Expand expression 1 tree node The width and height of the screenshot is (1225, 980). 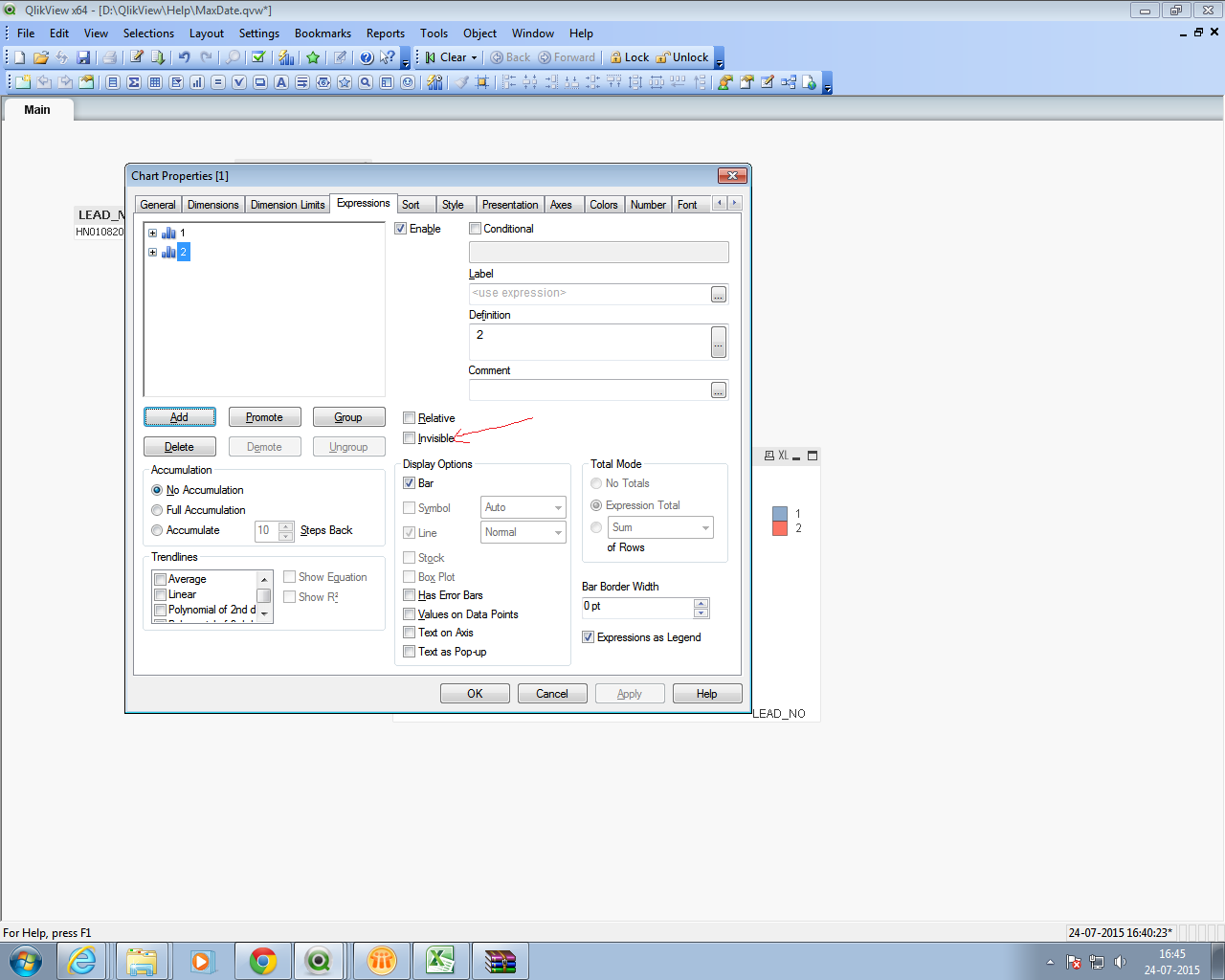(x=152, y=233)
